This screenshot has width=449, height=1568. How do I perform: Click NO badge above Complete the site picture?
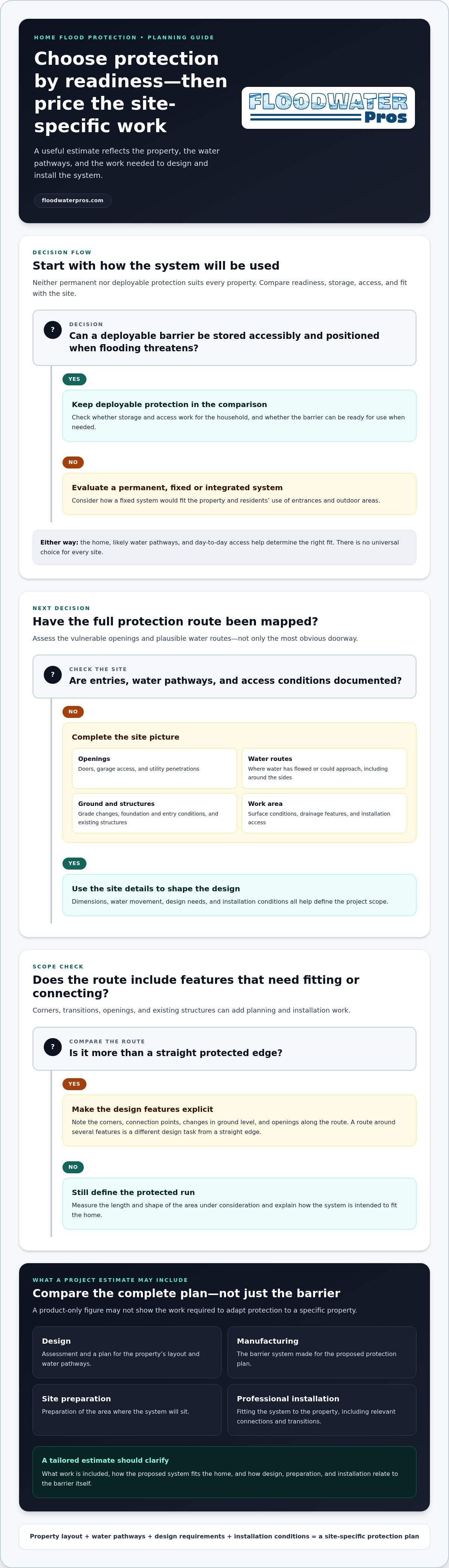coord(73,712)
